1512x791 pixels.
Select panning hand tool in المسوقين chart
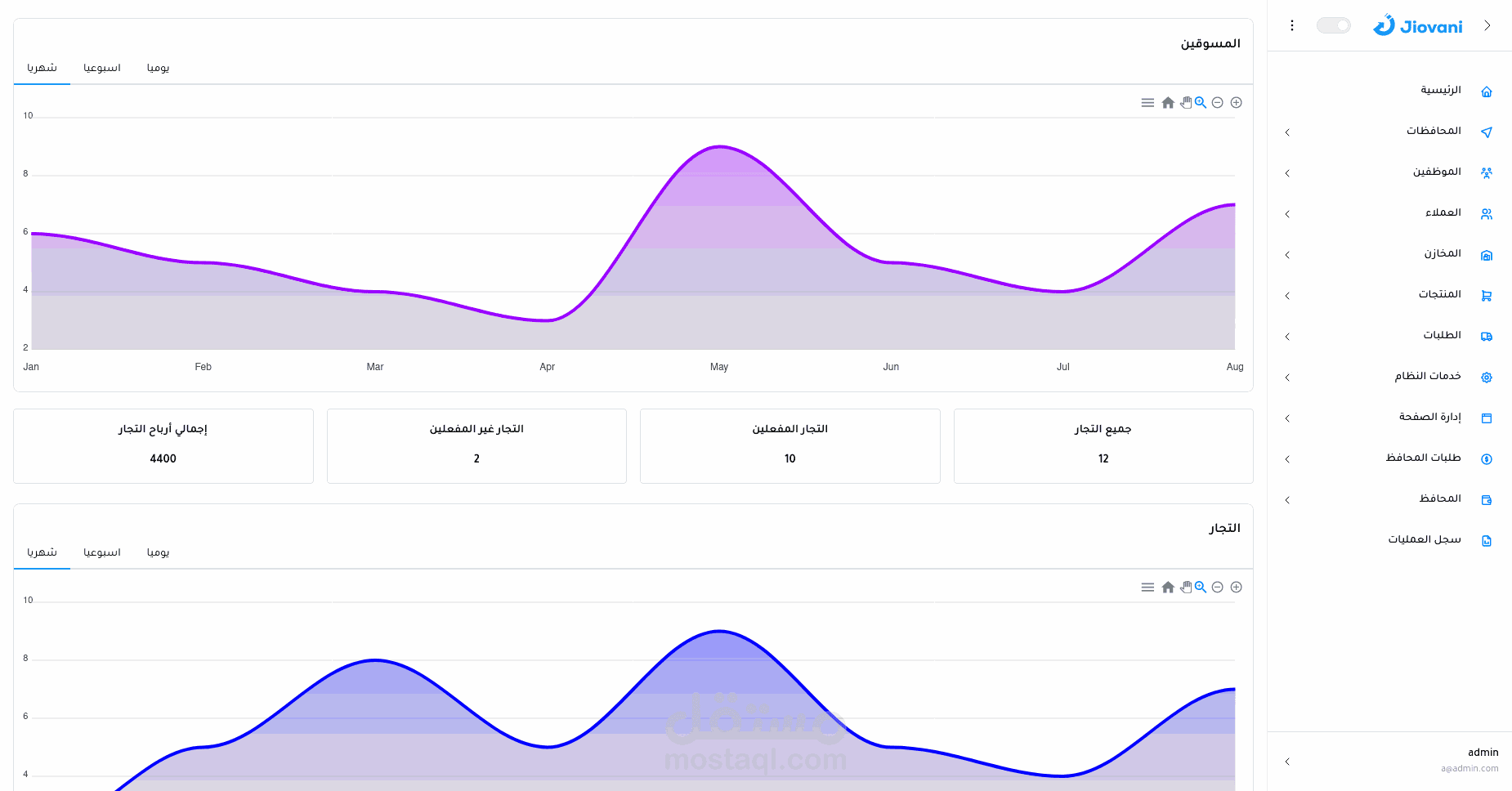pos(1186,103)
